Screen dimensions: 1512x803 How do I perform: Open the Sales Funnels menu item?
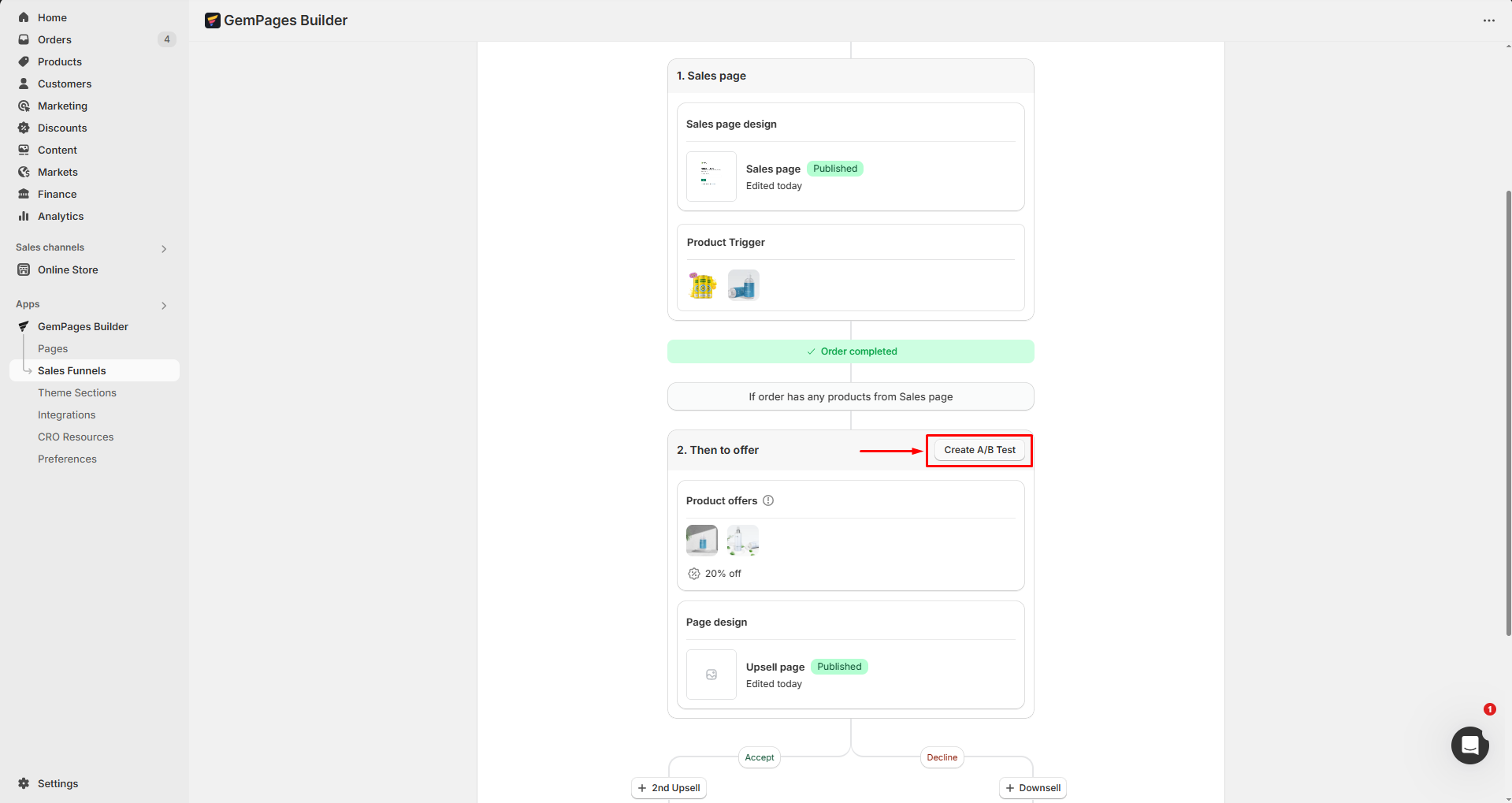click(72, 370)
